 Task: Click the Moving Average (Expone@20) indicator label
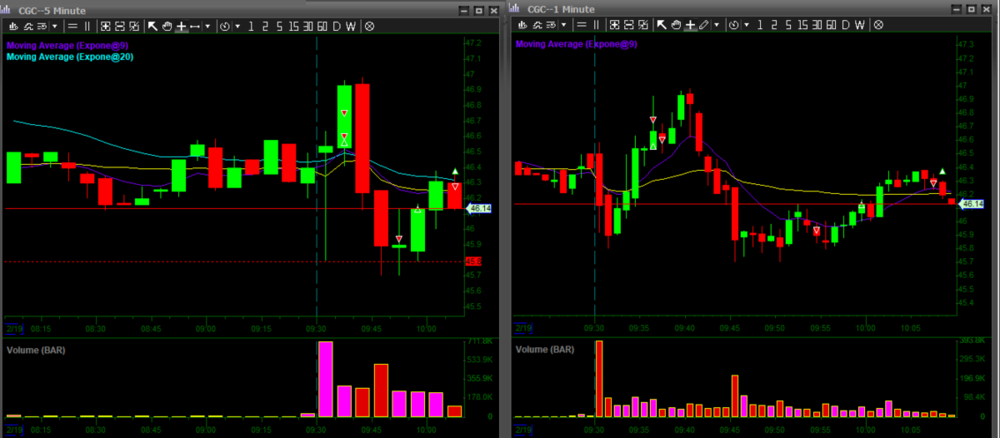point(70,57)
